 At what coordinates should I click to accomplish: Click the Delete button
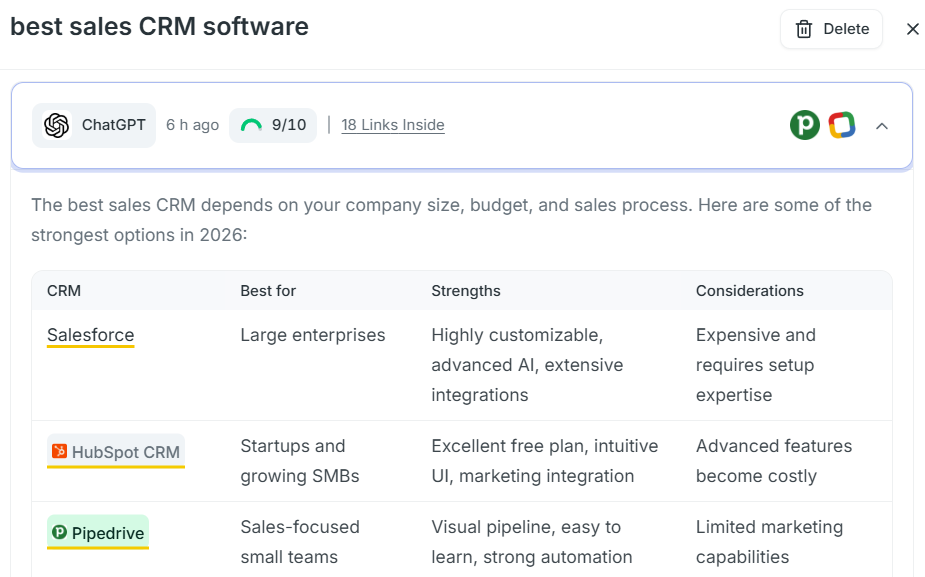[x=831, y=29]
